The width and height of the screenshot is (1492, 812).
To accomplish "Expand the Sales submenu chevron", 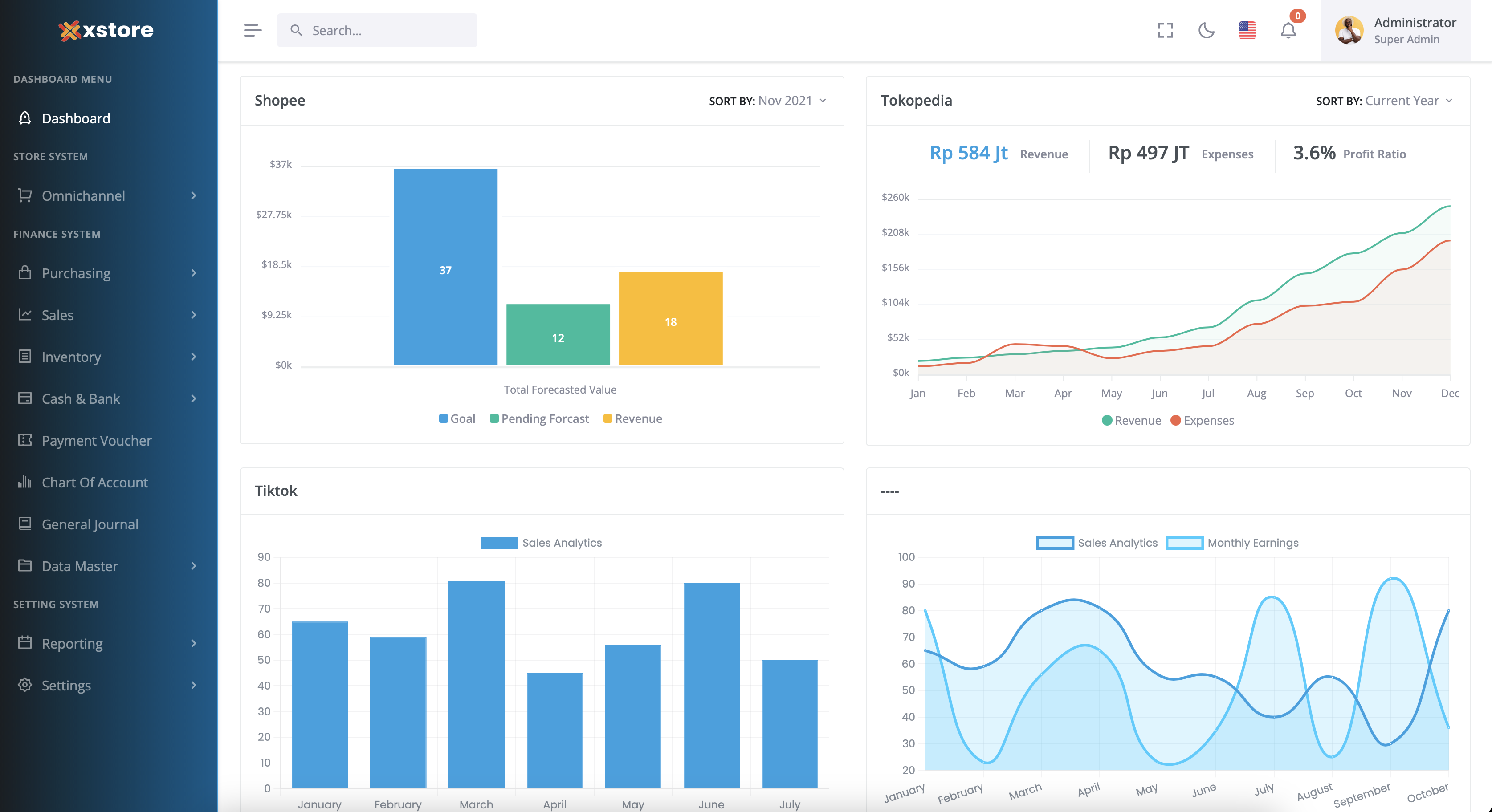I will click(x=193, y=314).
